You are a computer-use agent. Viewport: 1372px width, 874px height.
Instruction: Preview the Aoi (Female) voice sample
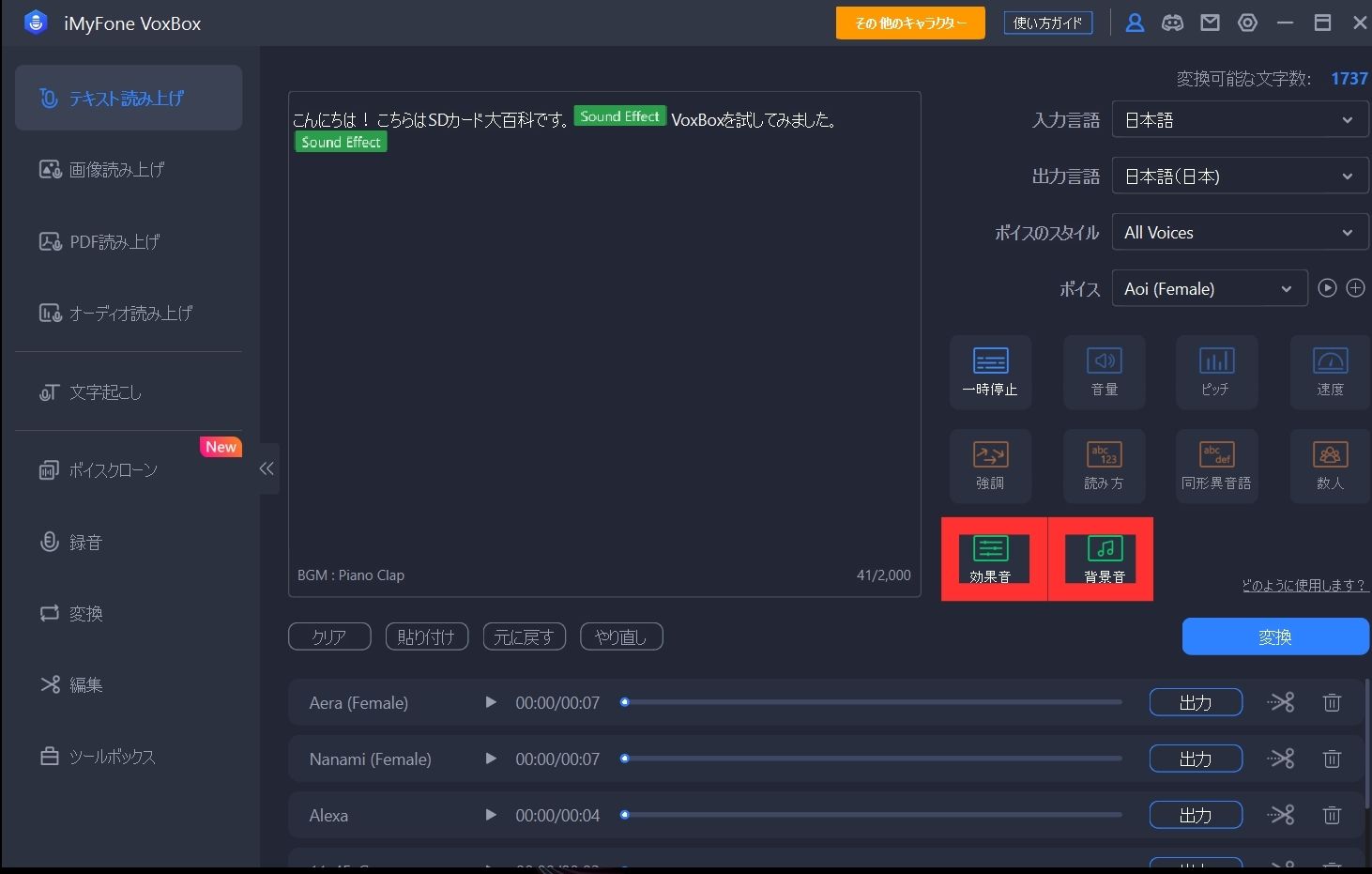[1327, 288]
